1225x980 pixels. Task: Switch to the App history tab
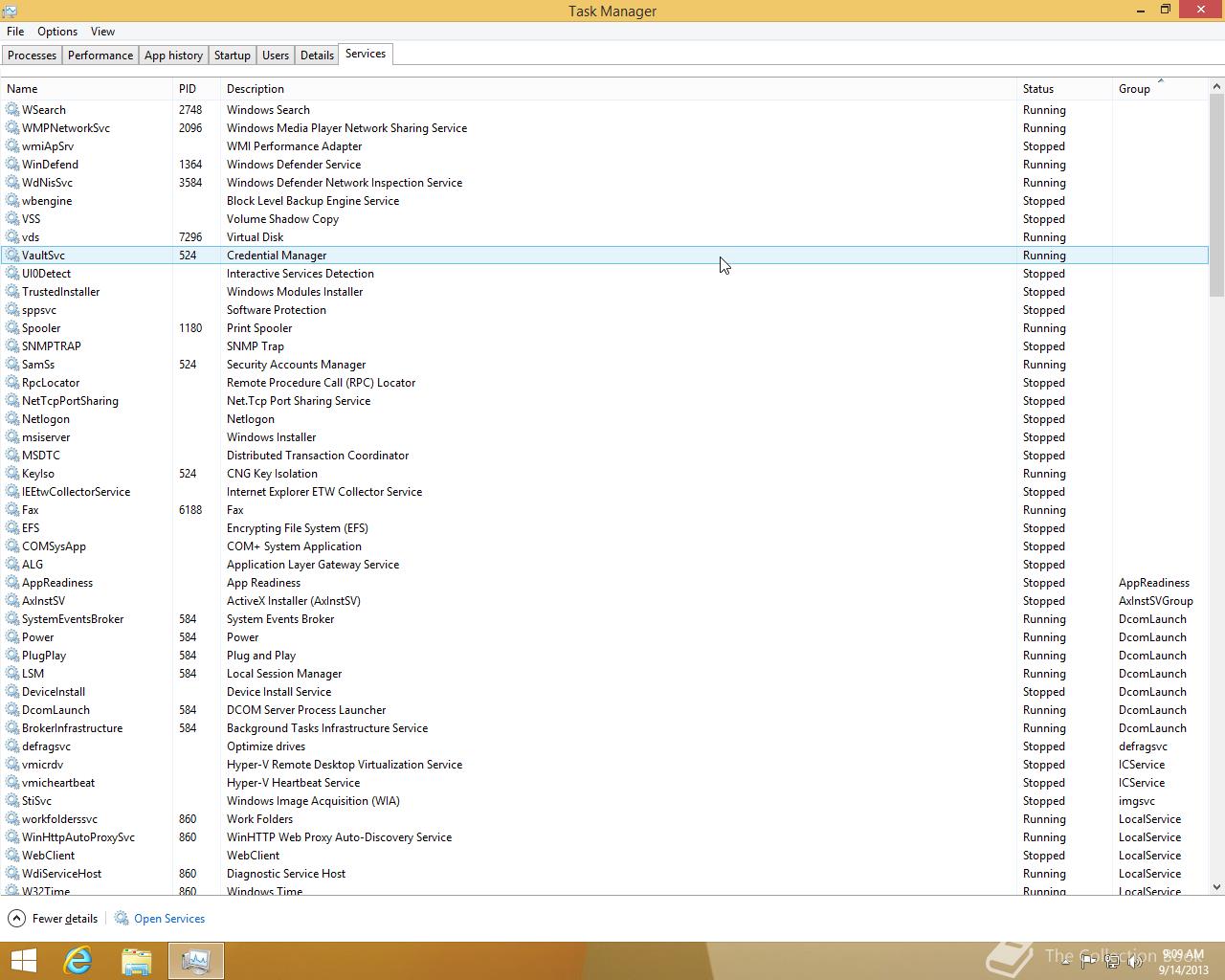click(173, 56)
